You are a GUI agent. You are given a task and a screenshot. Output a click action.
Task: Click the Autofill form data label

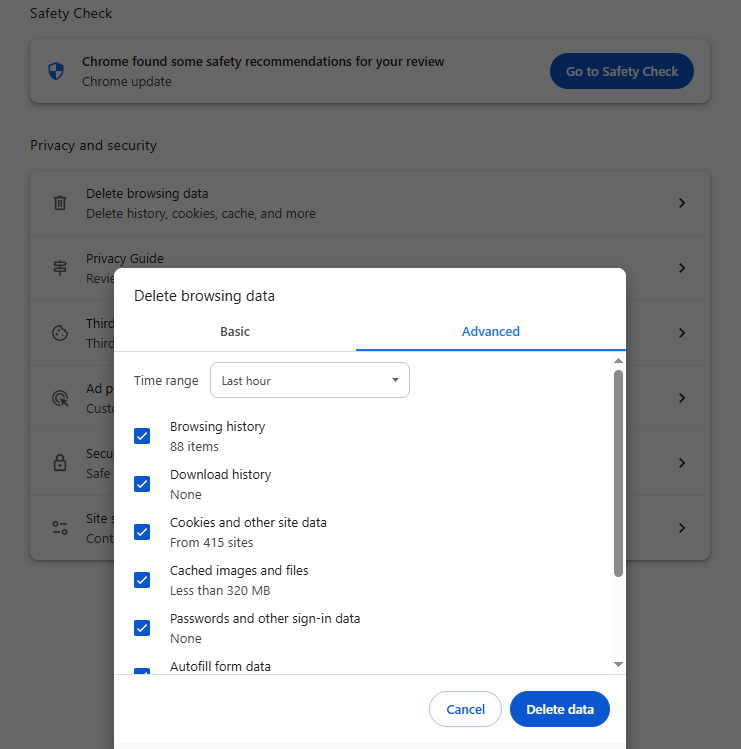(x=220, y=666)
